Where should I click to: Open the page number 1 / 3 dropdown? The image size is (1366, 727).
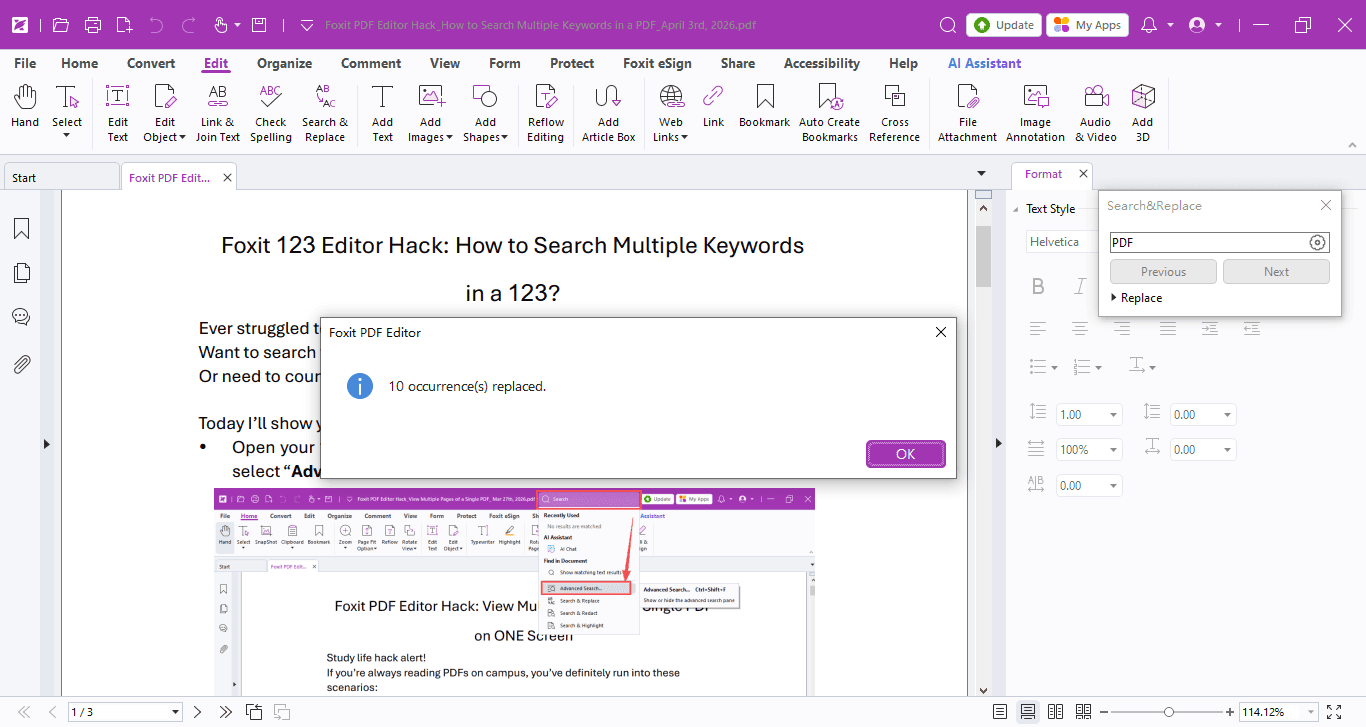click(x=176, y=712)
